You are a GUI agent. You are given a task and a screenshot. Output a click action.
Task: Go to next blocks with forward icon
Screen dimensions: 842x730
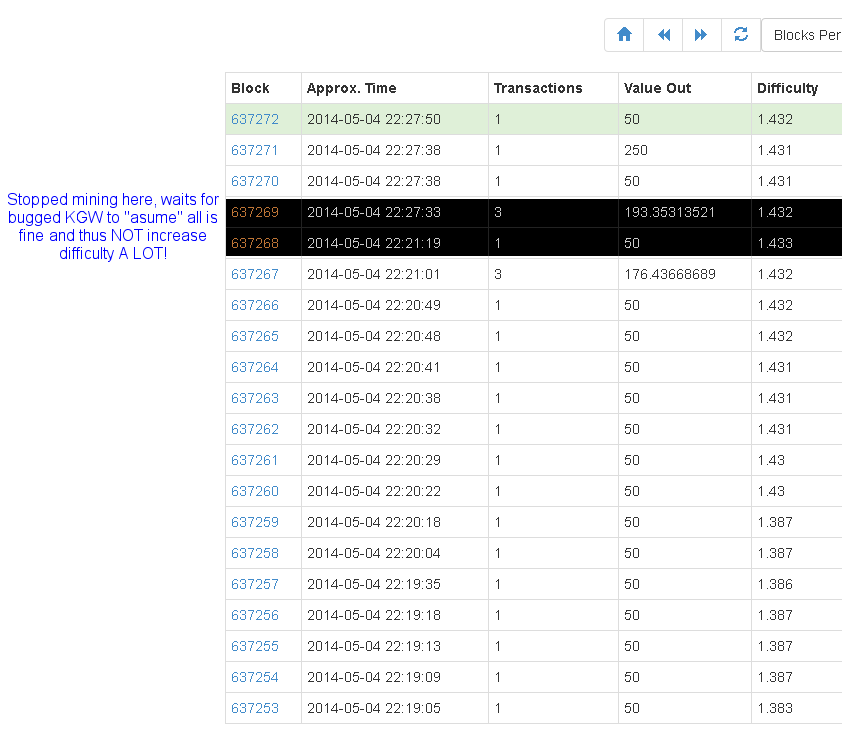click(701, 35)
